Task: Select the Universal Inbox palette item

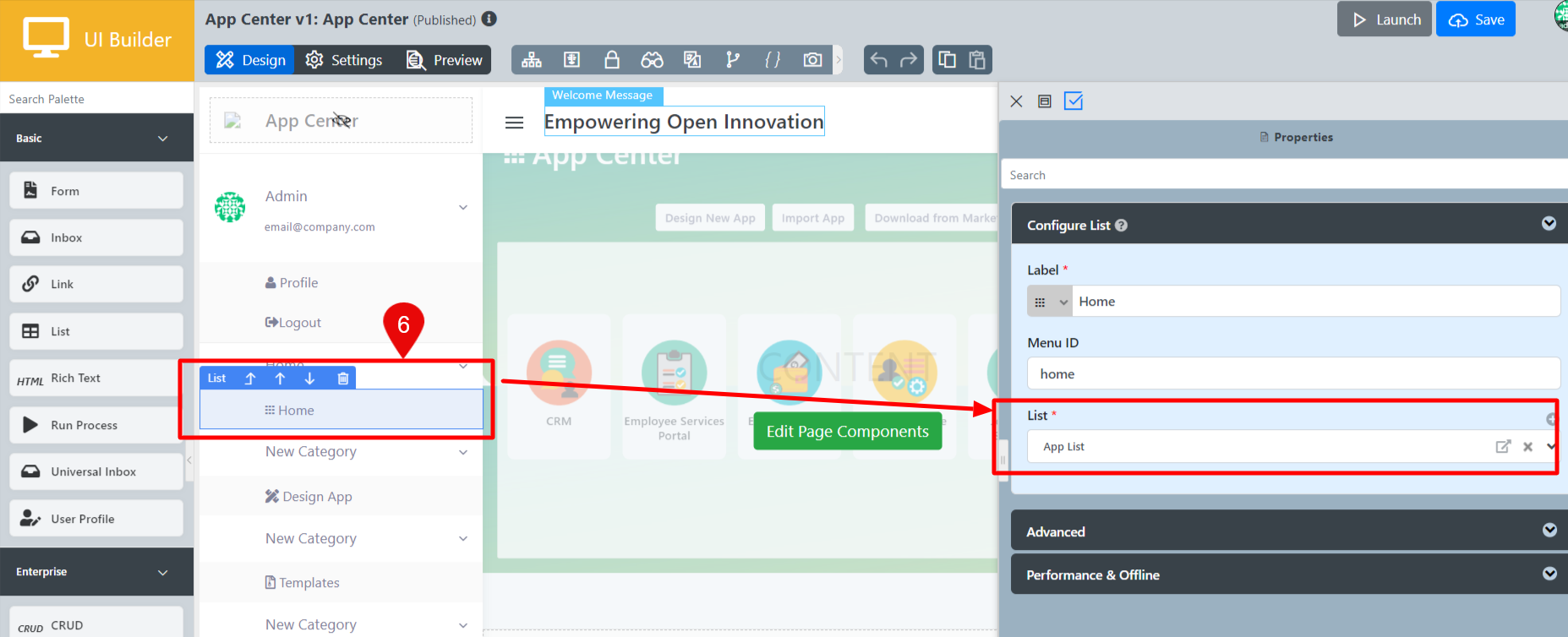Action: [x=96, y=471]
